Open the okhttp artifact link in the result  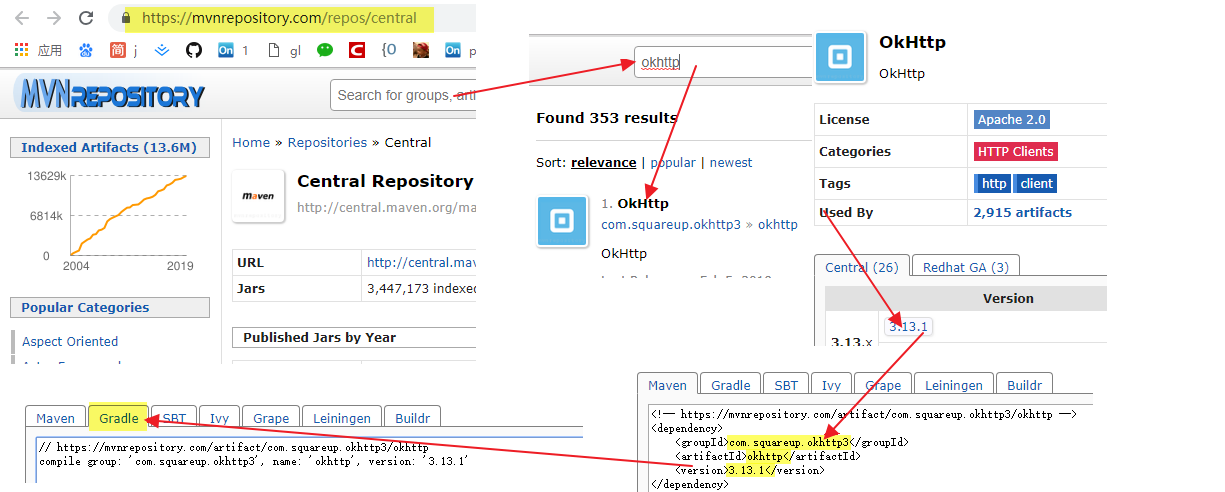[778, 225]
